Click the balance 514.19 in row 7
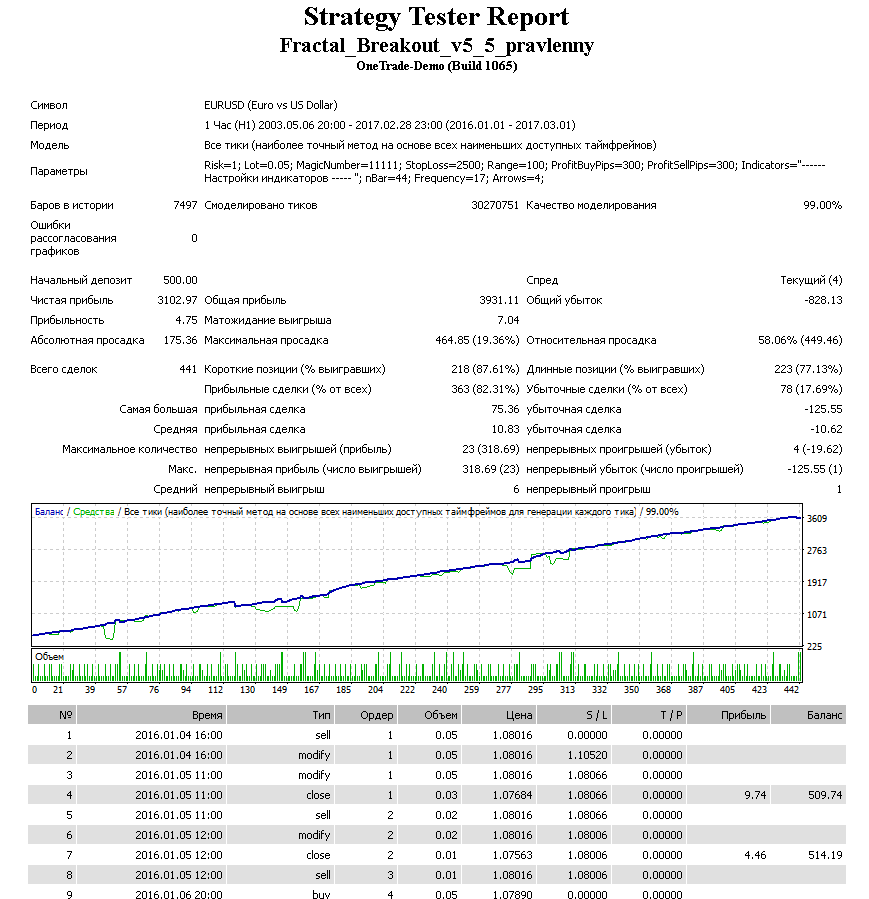The image size is (869, 899). 825,855
